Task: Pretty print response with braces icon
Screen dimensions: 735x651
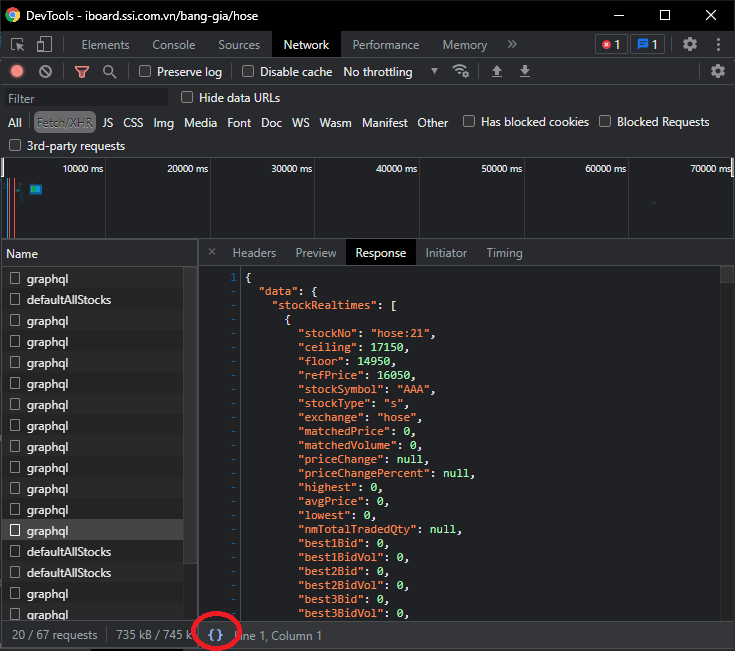Action: pos(216,635)
